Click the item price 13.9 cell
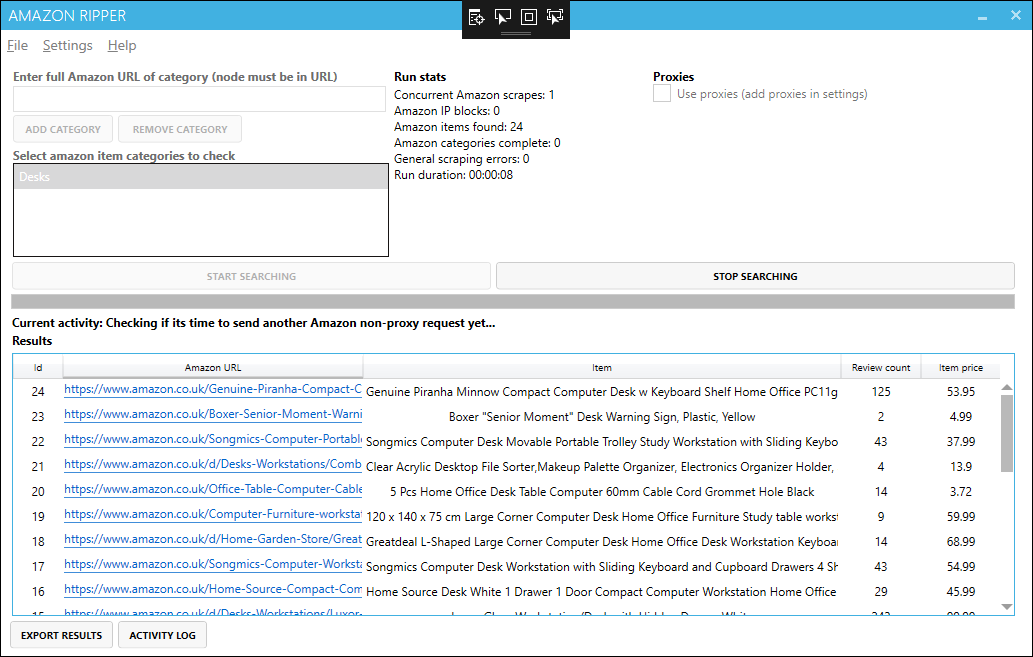Screen dimensions: 1033x657 point(961,467)
